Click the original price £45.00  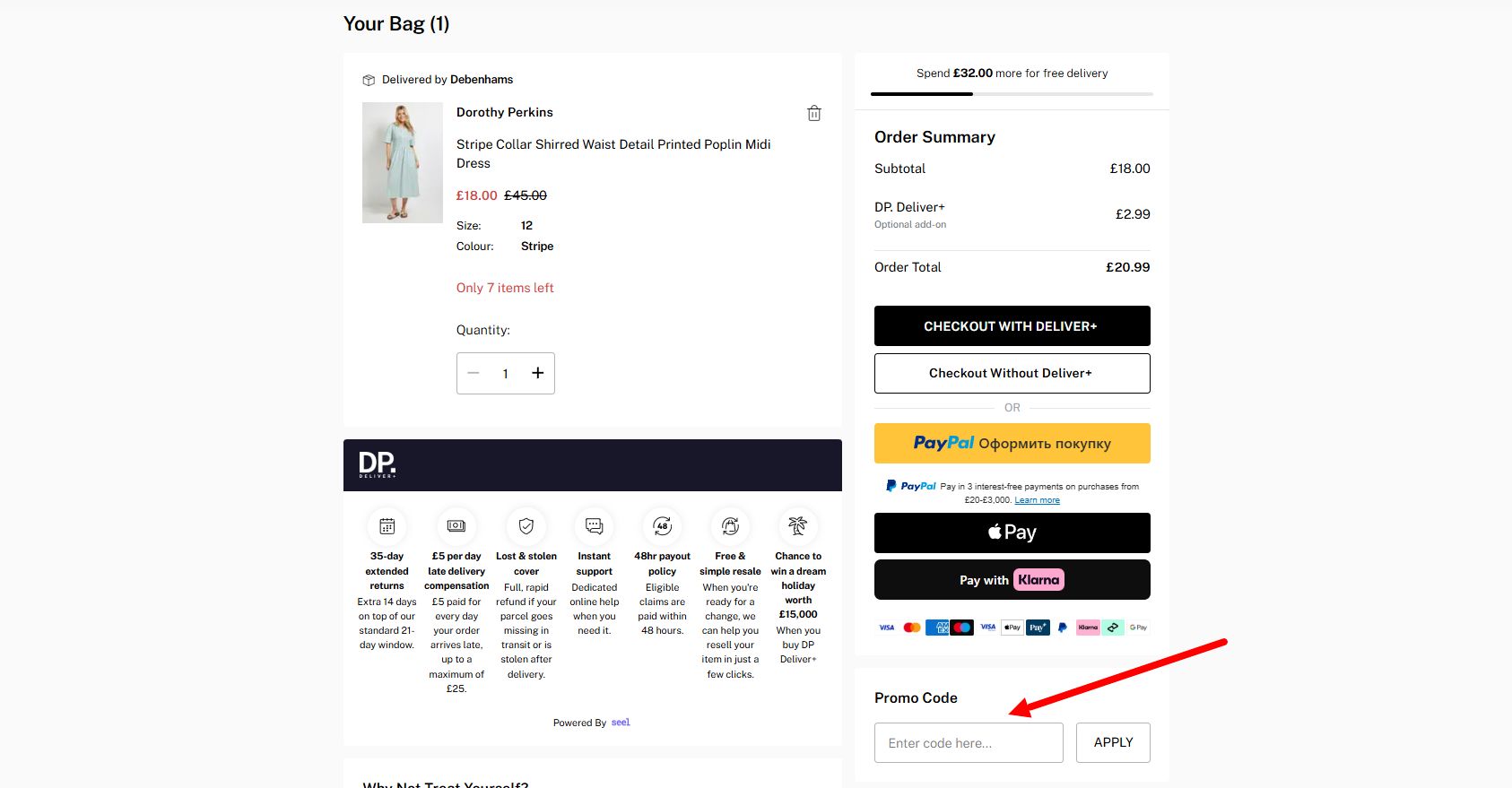526,195
